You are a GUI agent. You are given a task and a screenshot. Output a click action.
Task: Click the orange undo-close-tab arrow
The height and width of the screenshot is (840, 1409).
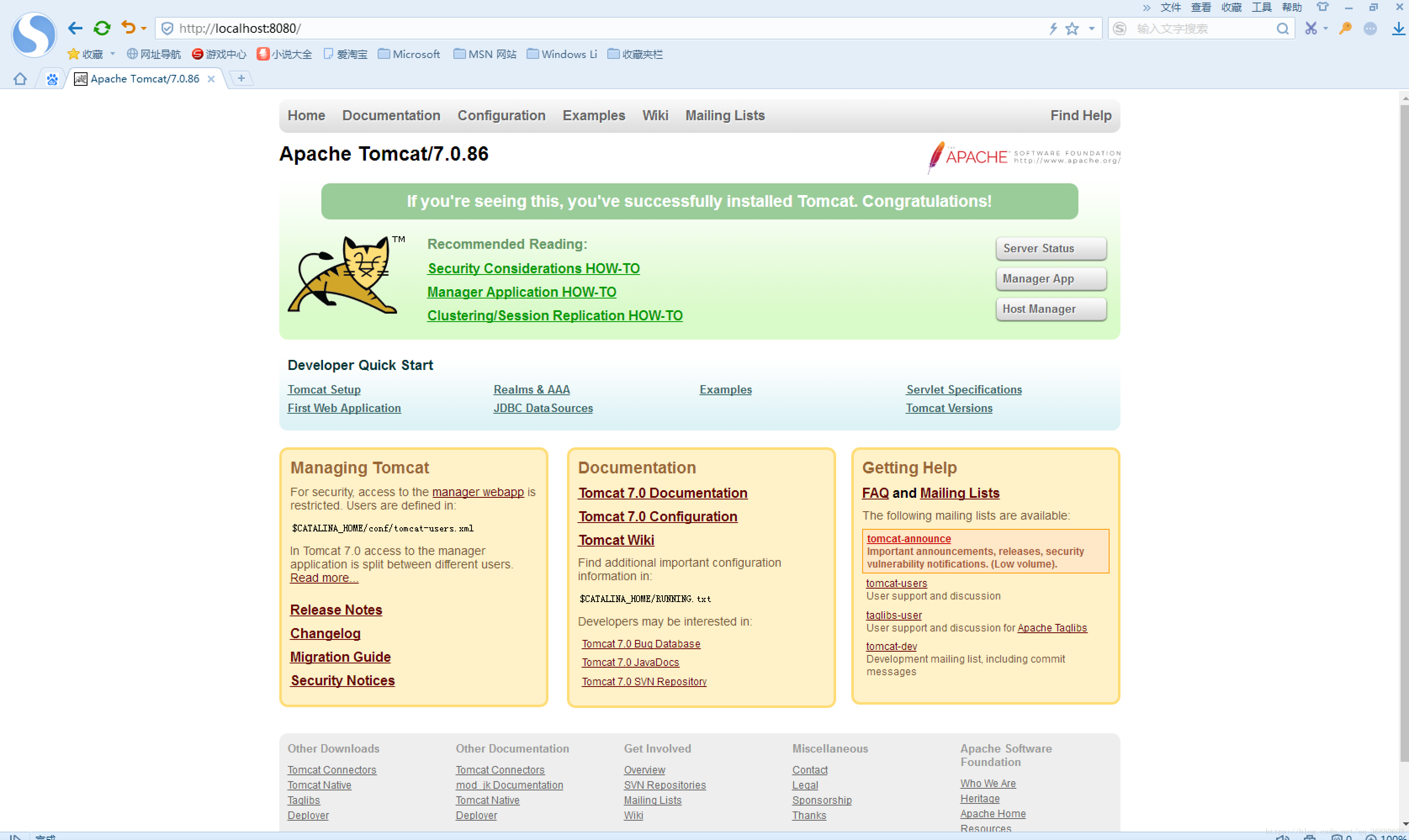(129, 28)
